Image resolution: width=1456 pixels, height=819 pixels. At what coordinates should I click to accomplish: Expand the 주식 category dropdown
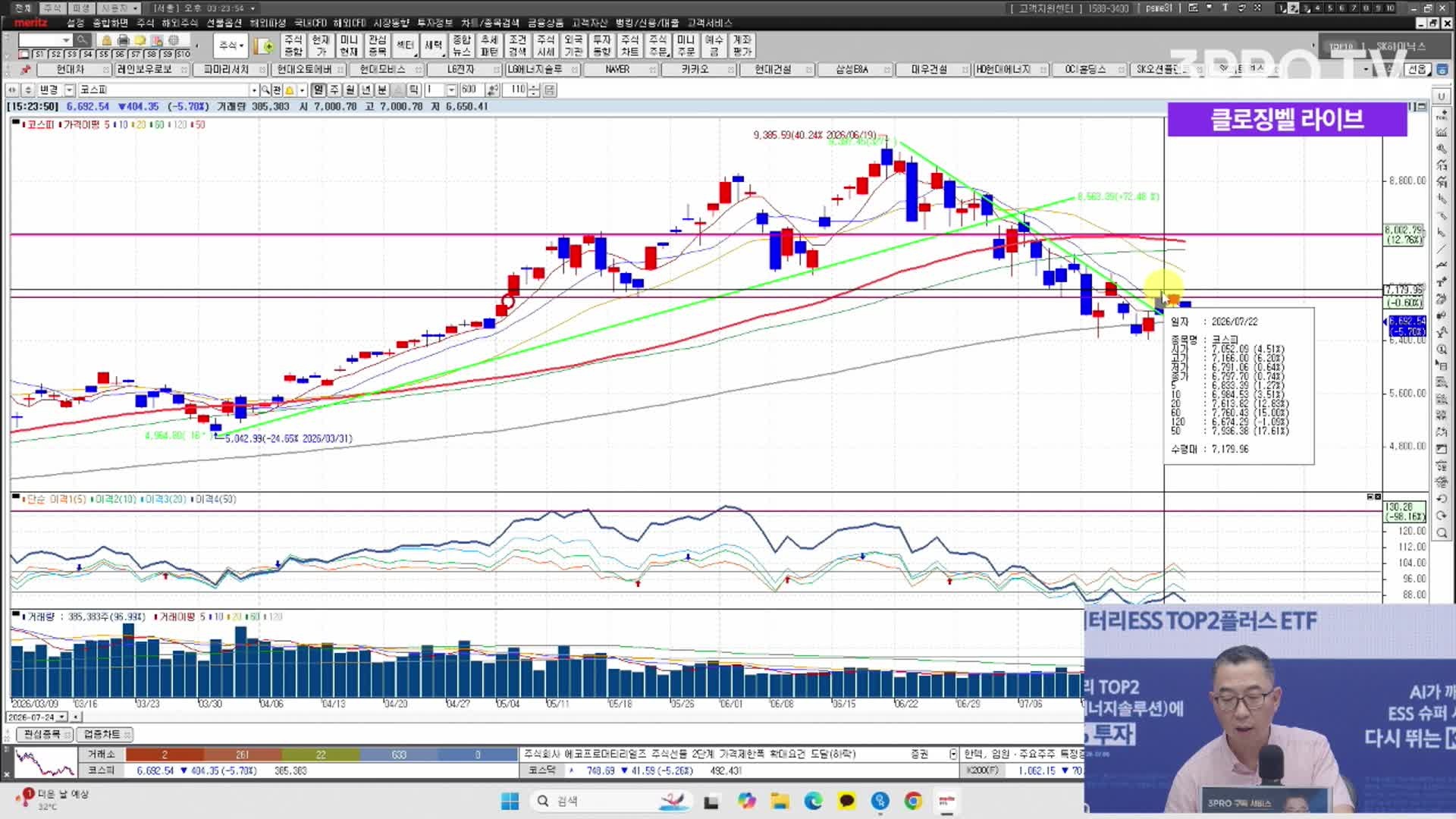pos(231,45)
